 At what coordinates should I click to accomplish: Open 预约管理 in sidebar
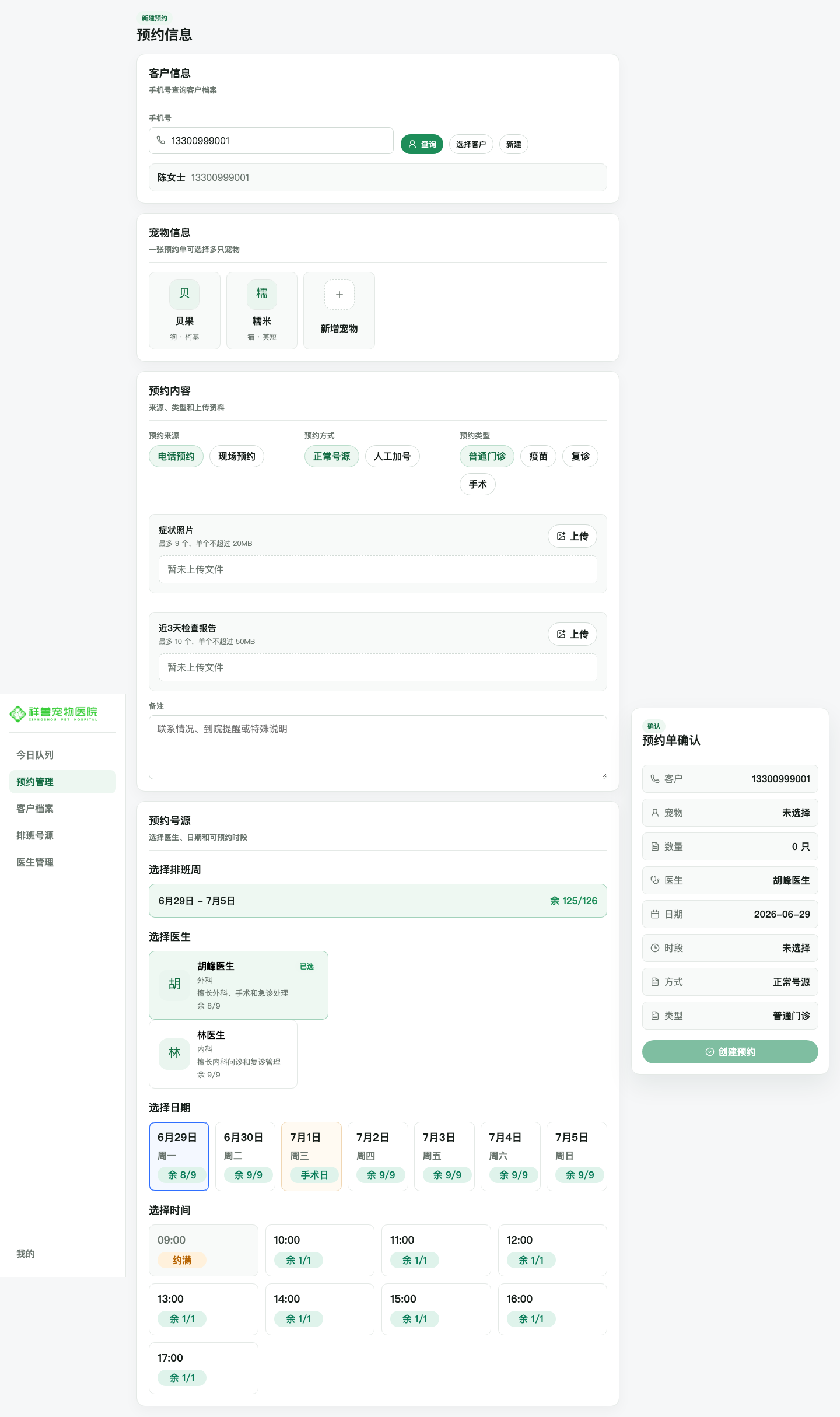62,782
